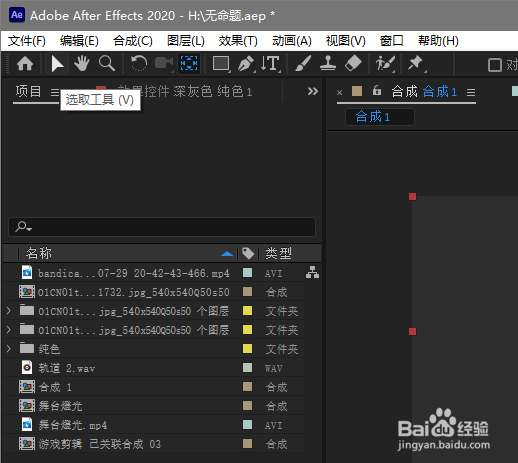Activate the Type text tool
Viewport: 518px width, 463px height.
(x=271, y=63)
